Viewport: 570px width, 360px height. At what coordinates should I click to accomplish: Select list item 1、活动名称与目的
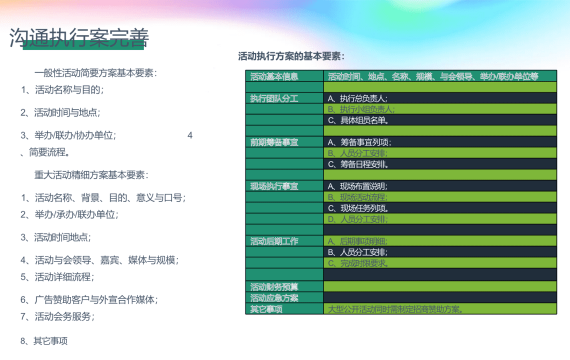click(x=62, y=90)
